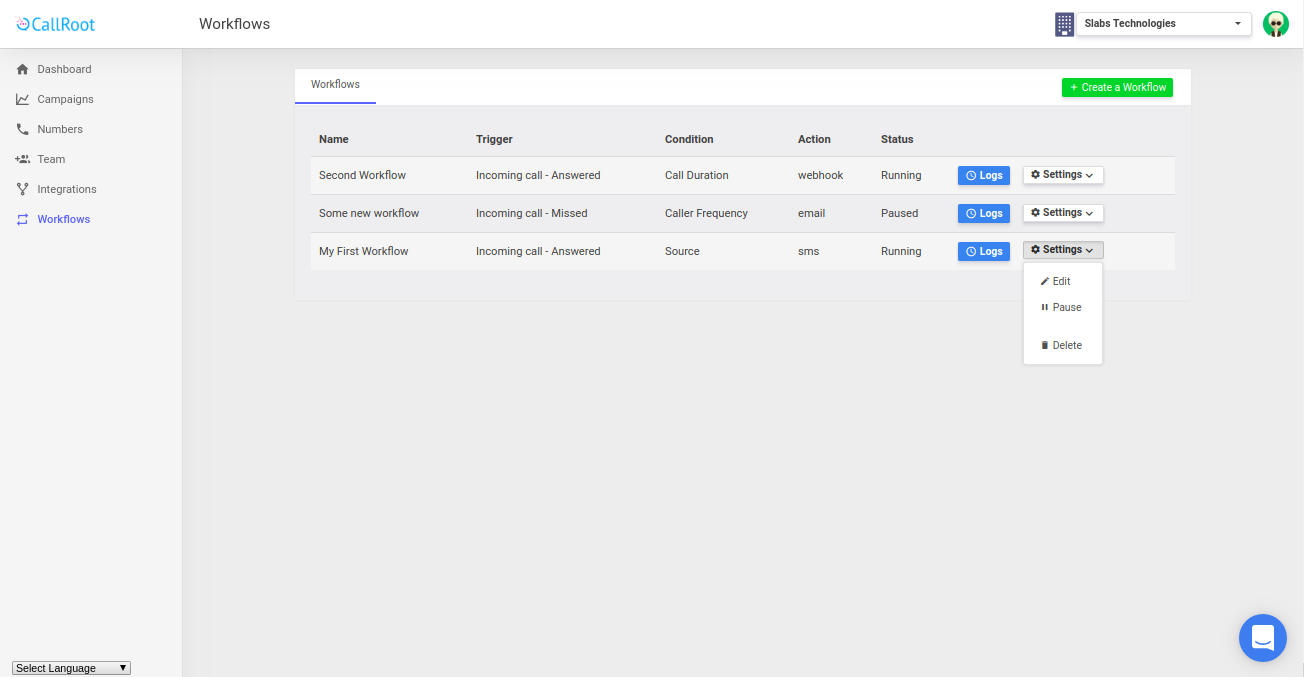Select the Campaigns chart icon in sidebar
Viewport: 1304px width, 677px height.
(21, 99)
